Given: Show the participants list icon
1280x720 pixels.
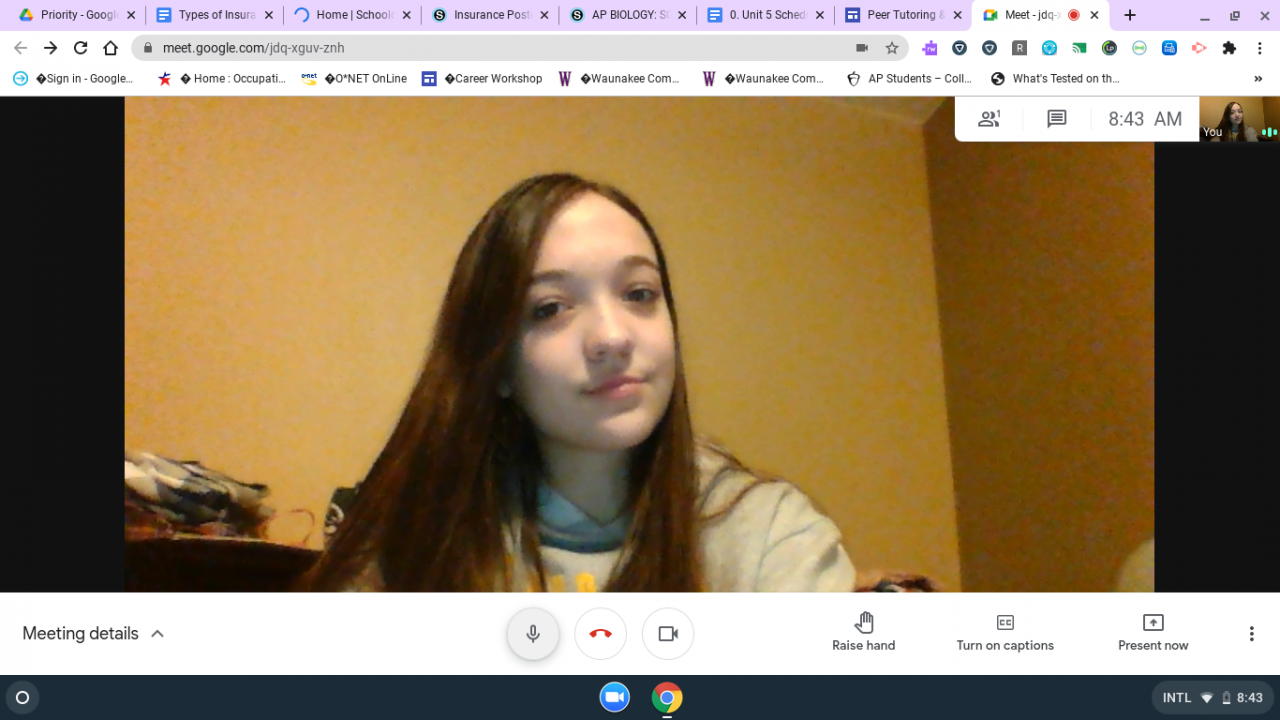Looking at the screenshot, I should click(x=989, y=119).
